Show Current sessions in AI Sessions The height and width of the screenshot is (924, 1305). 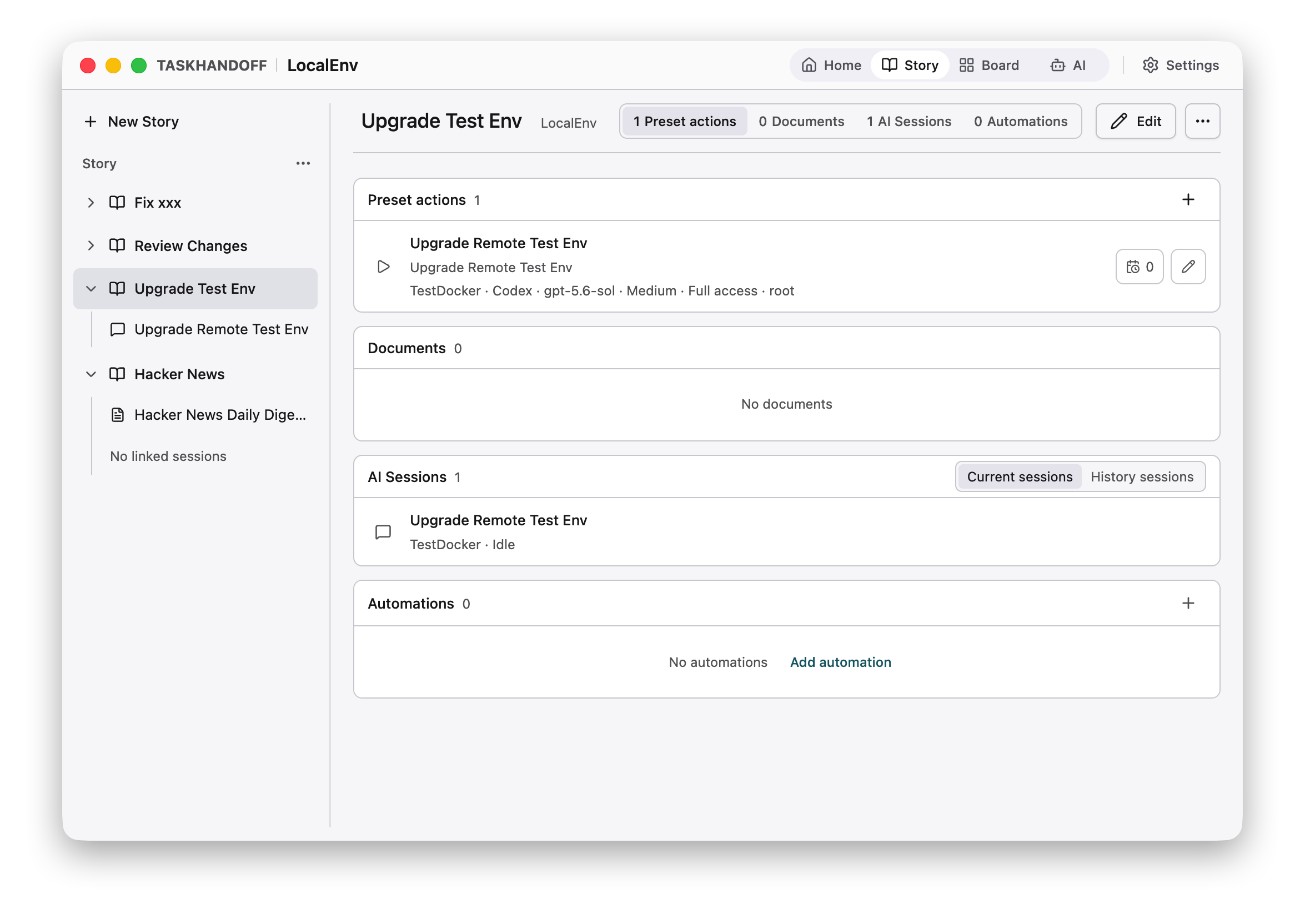1019,476
